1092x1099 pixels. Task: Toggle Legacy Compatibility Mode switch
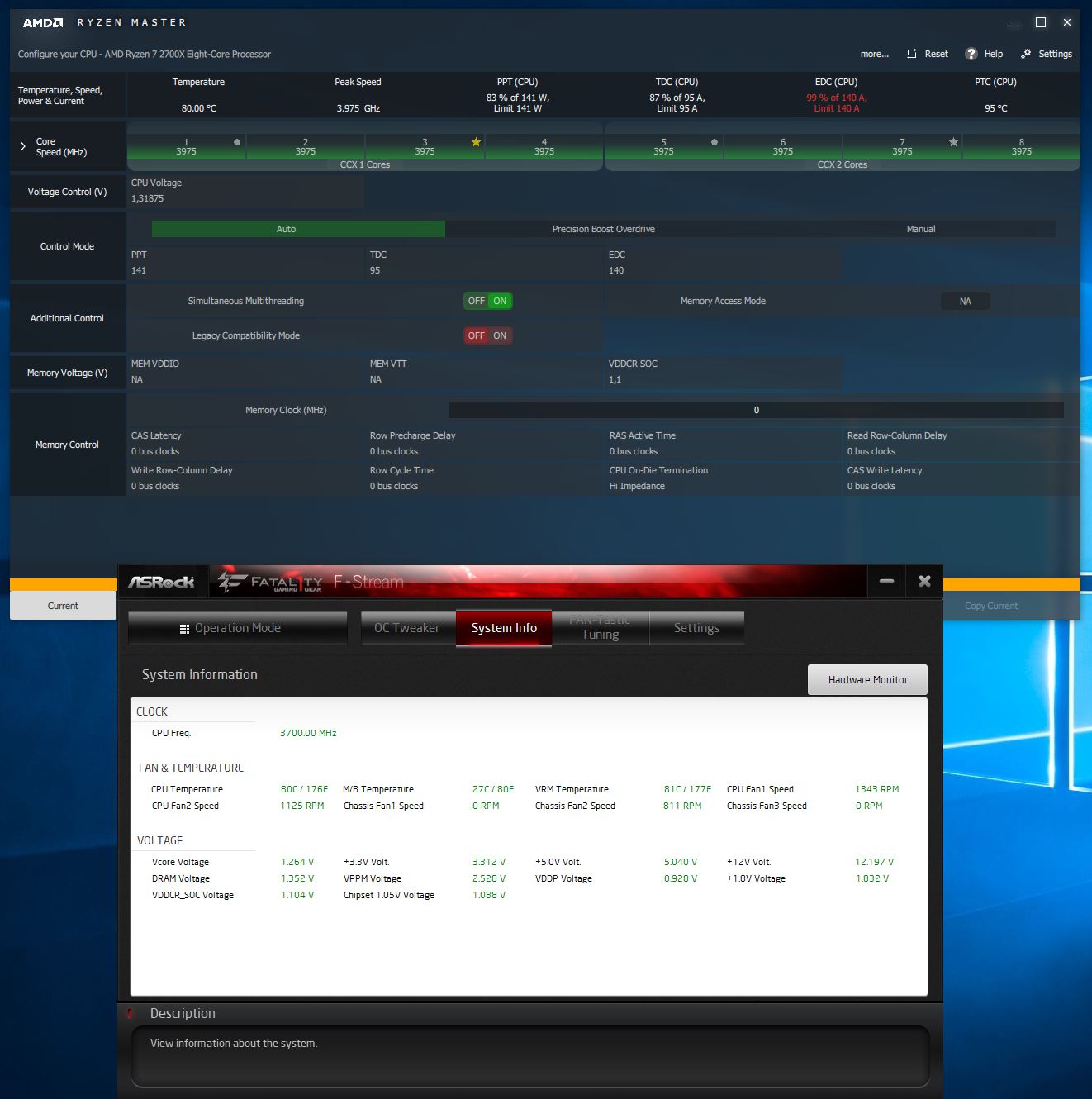click(488, 335)
